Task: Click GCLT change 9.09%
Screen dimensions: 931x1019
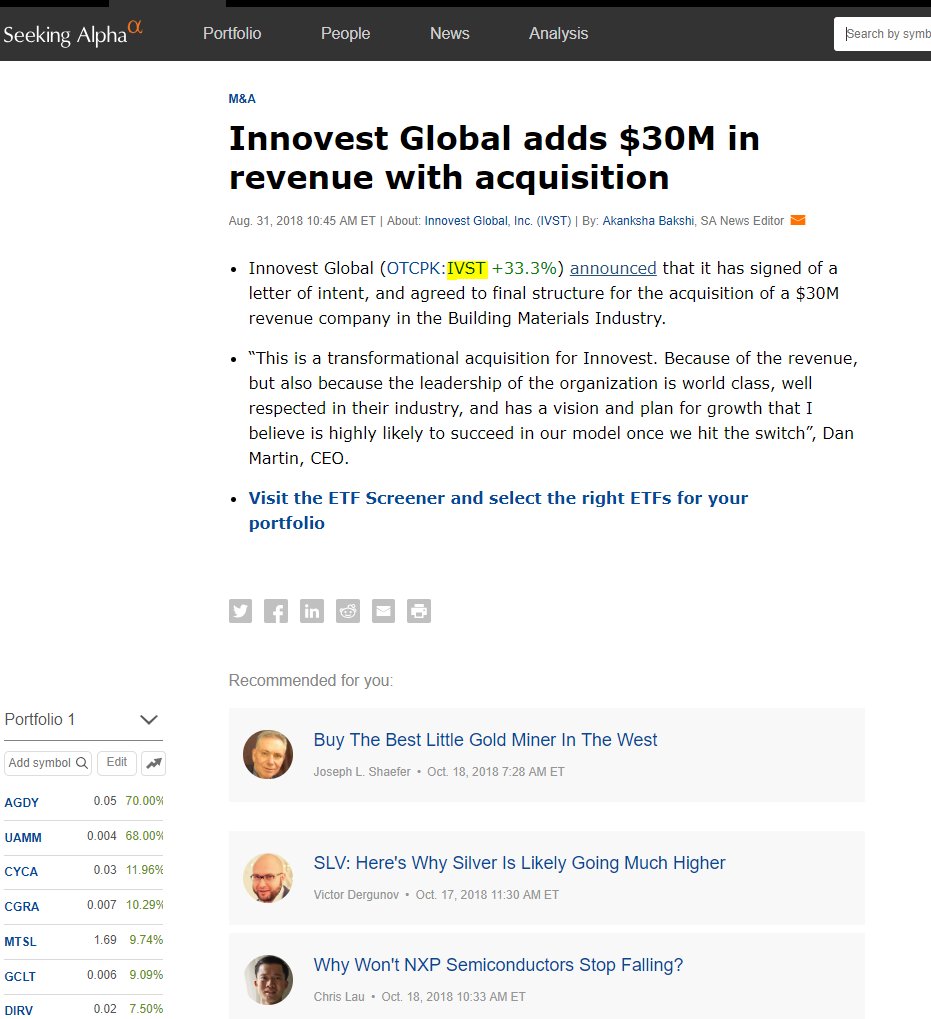Action: pyautogui.click(x=146, y=975)
